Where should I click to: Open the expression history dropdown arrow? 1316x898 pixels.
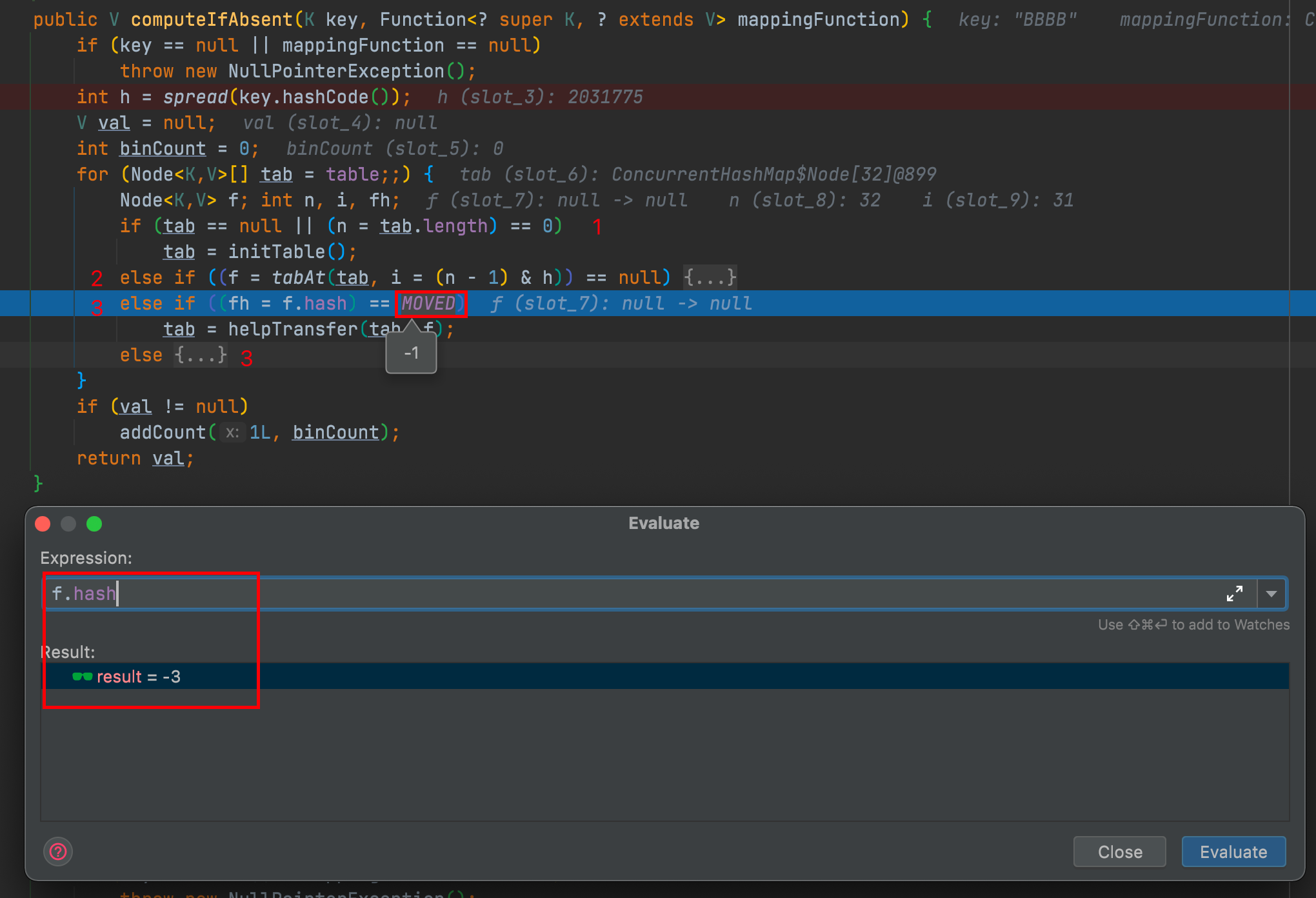coord(1271,594)
